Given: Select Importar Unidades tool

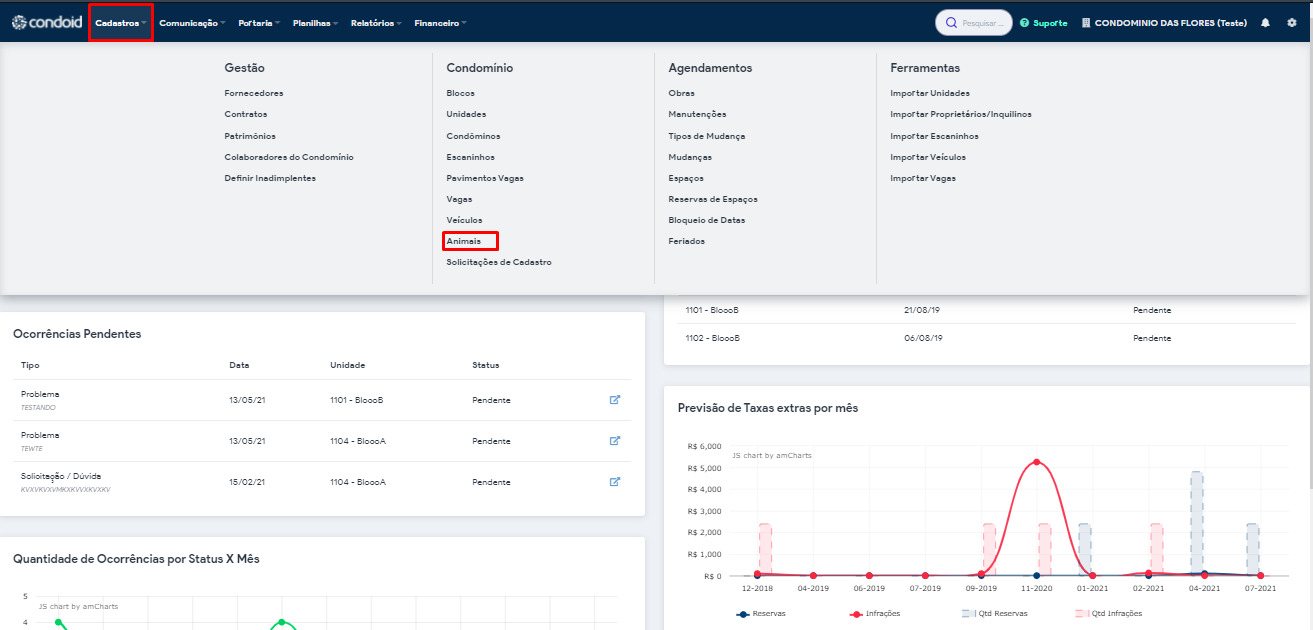Looking at the screenshot, I should (930, 93).
